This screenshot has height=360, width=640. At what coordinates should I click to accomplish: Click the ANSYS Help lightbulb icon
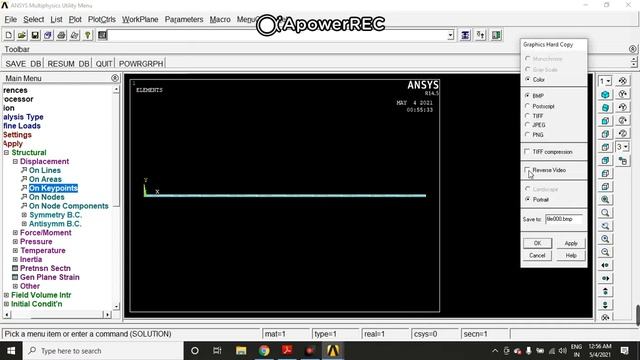(x=87, y=35)
